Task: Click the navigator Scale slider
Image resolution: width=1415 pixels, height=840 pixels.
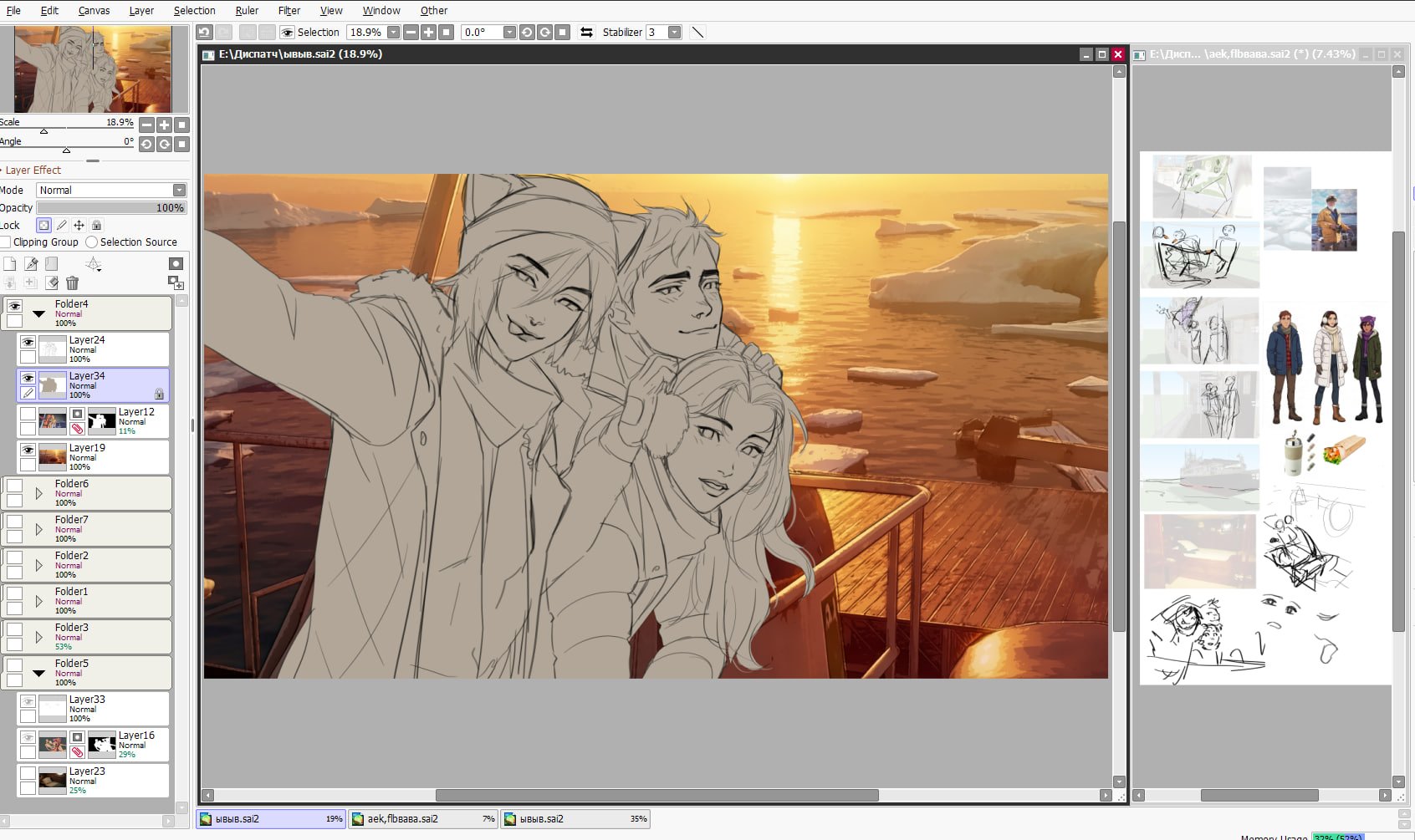Action: pyautogui.click(x=67, y=130)
